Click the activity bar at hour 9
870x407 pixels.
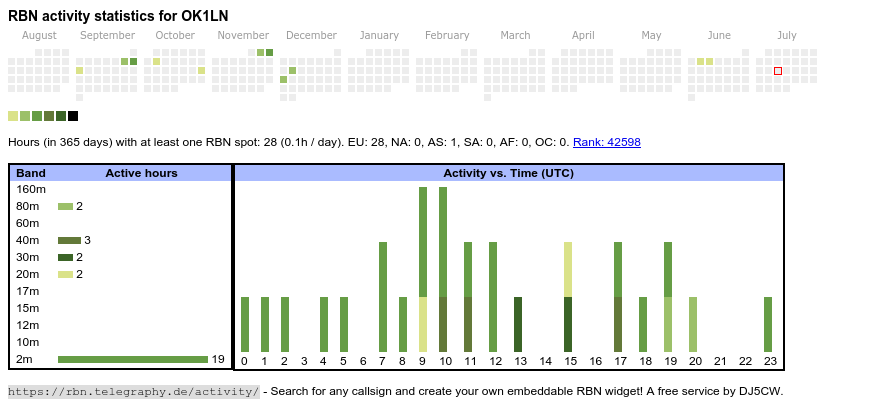tap(423, 269)
